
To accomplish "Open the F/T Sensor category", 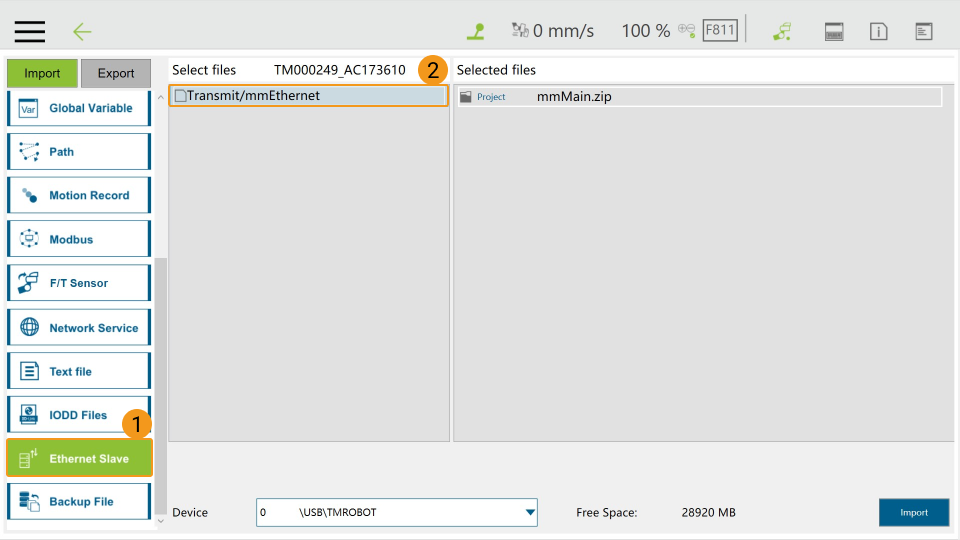I will [79, 283].
